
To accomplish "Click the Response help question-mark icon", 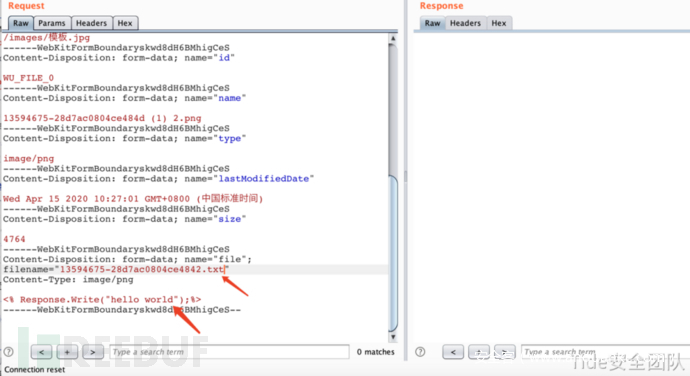I will (420, 352).
